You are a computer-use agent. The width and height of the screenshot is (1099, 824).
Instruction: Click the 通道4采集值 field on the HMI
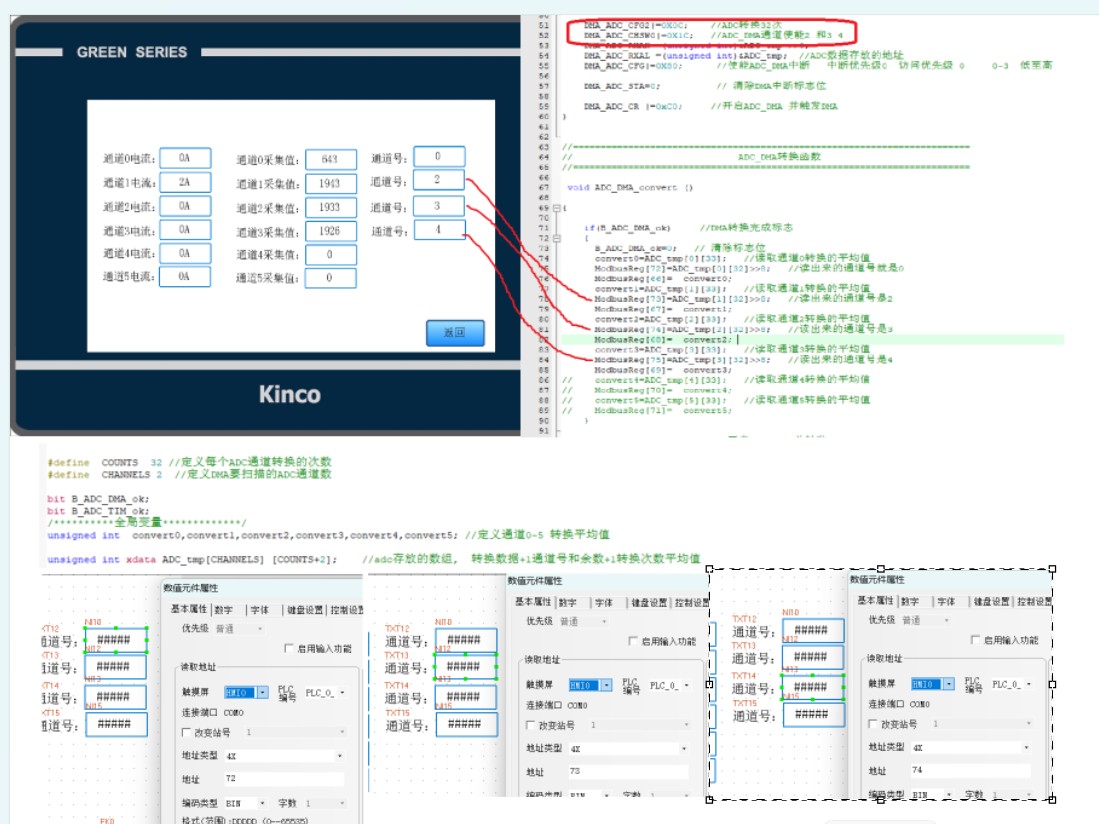(x=330, y=255)
